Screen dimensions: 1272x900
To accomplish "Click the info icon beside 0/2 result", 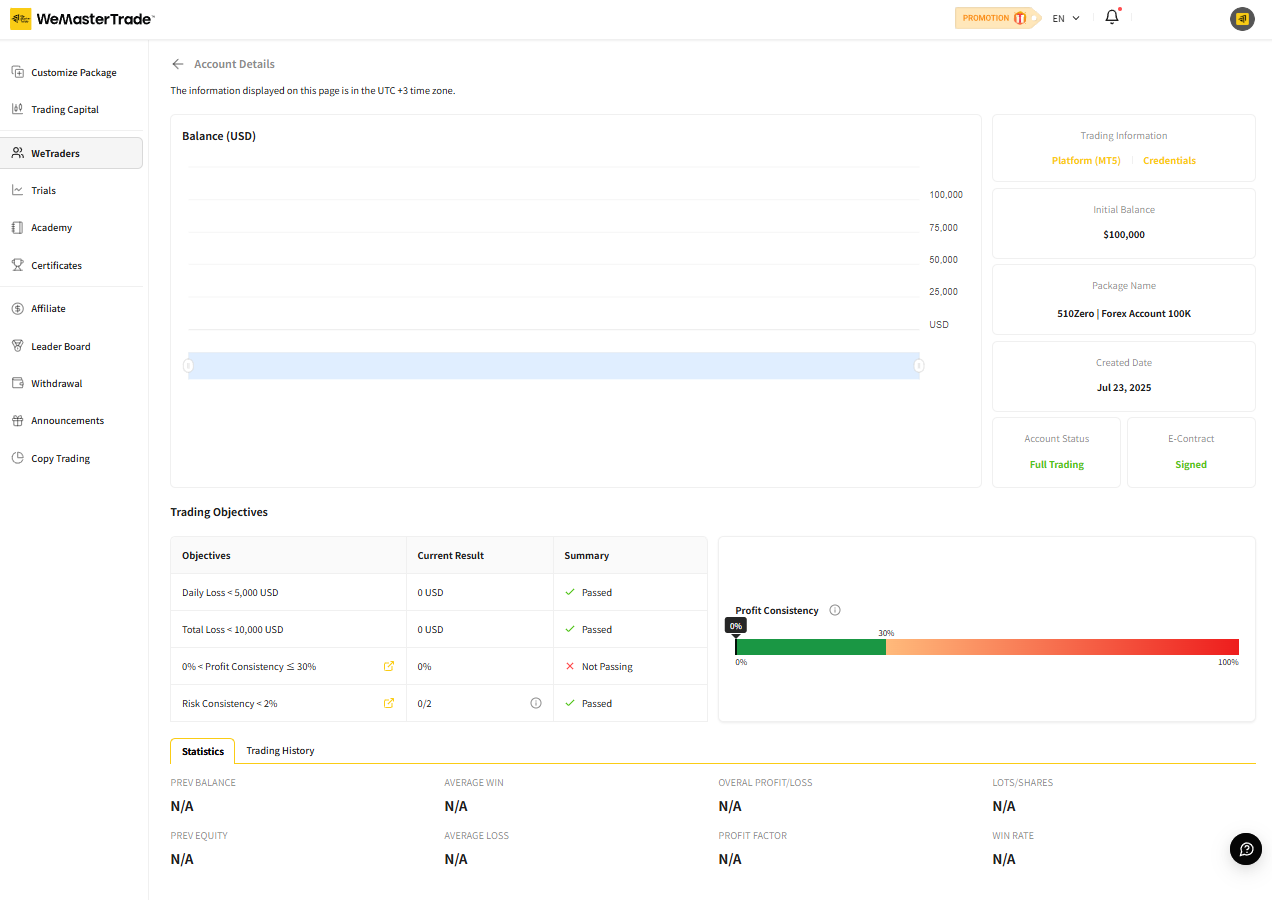I will pyautogui.click(x=536, y=703).
